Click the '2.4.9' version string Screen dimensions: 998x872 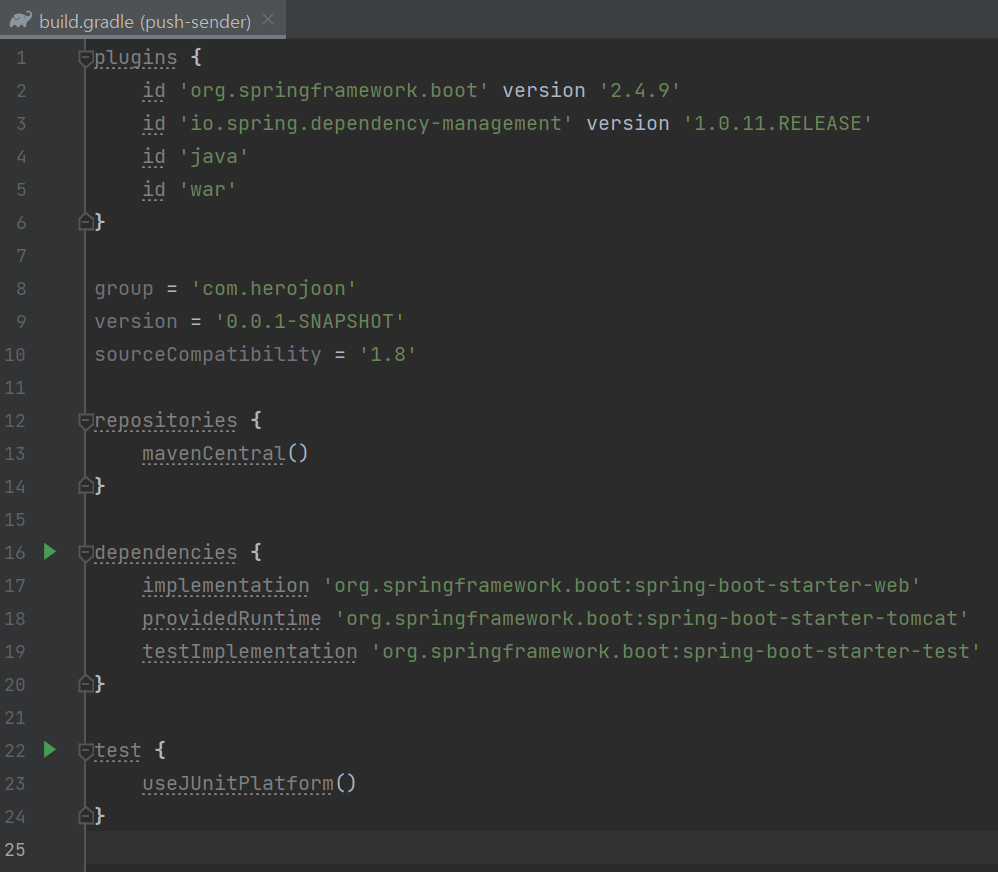tap(640, 90)
